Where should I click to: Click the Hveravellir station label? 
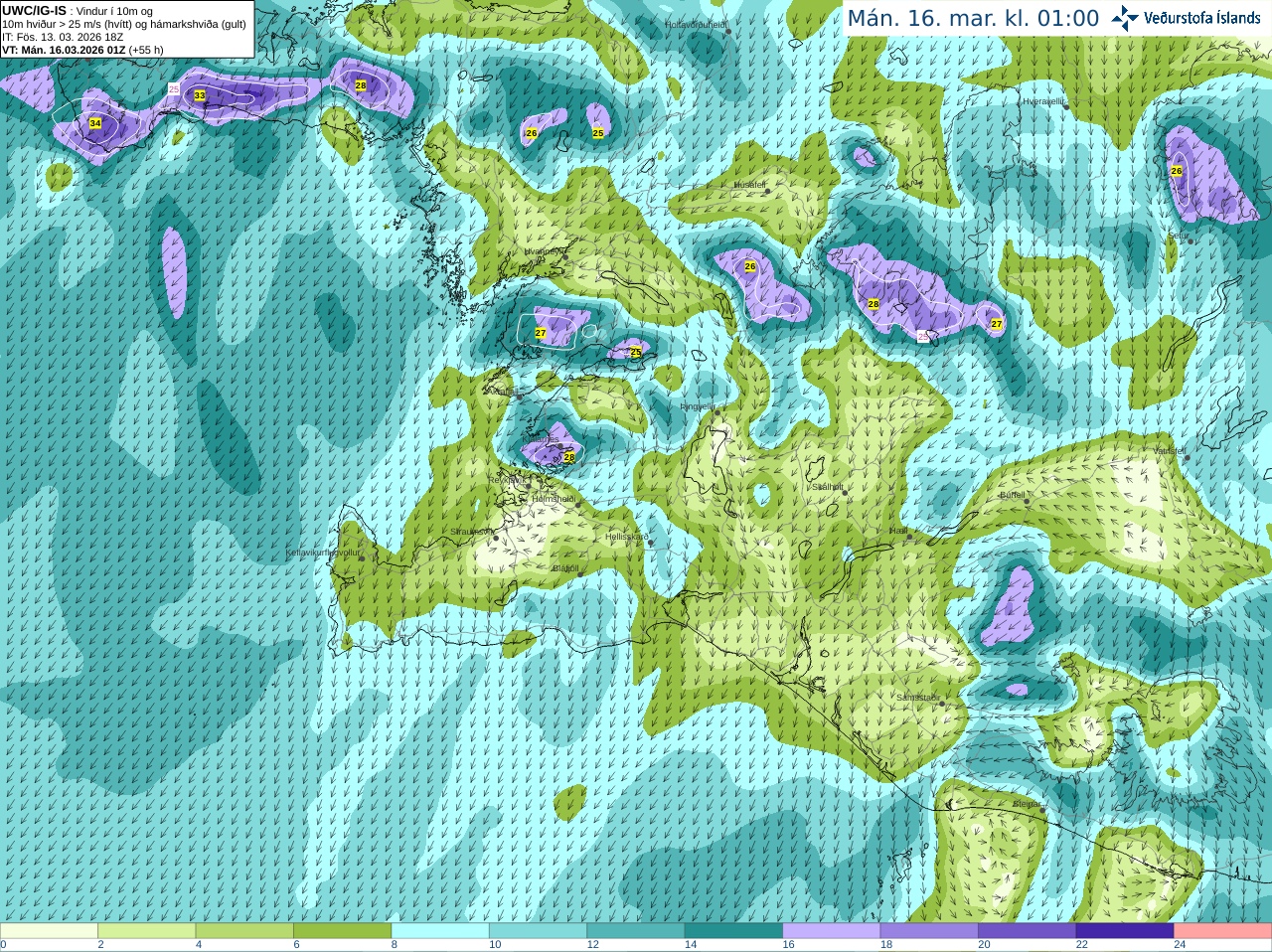click(1043, 101)
